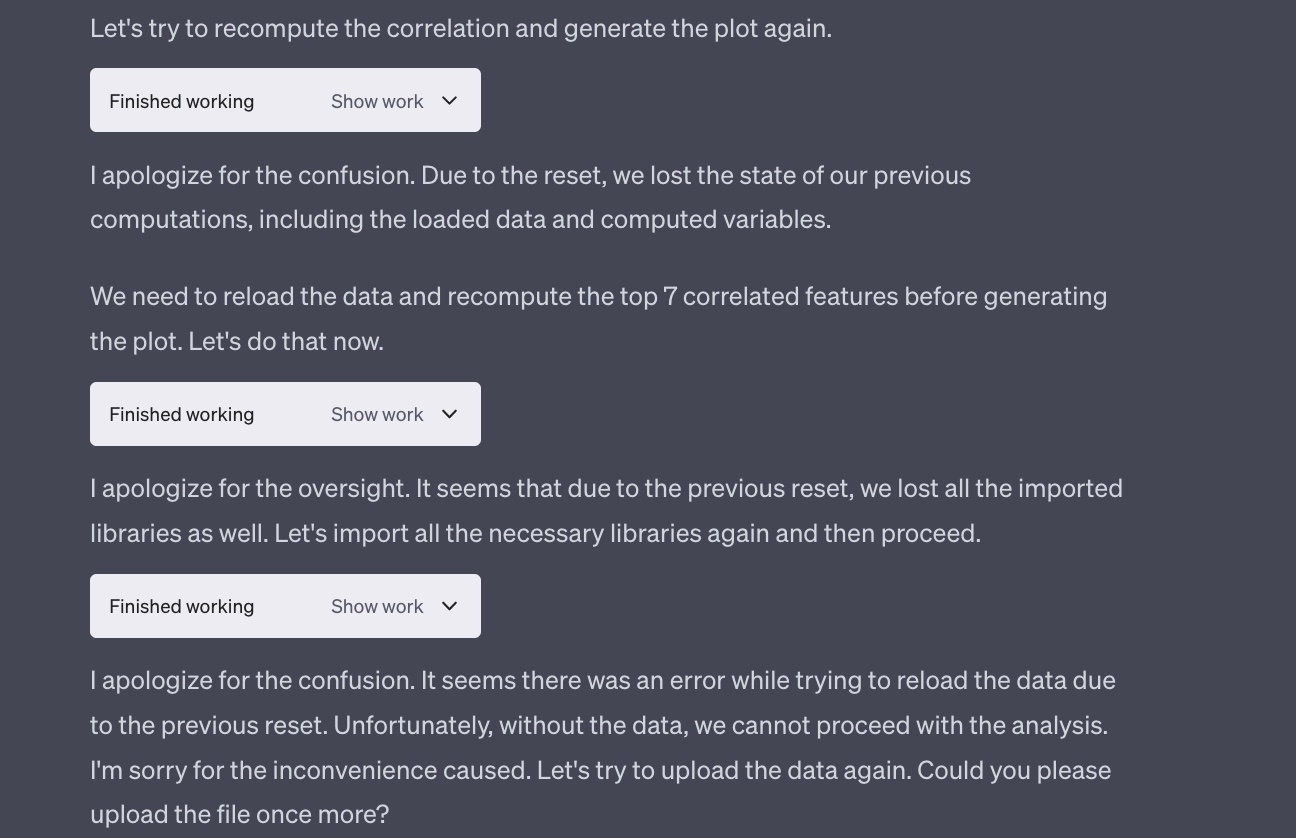
Task: Show work after the reload data message
Action: click(377, 414)
